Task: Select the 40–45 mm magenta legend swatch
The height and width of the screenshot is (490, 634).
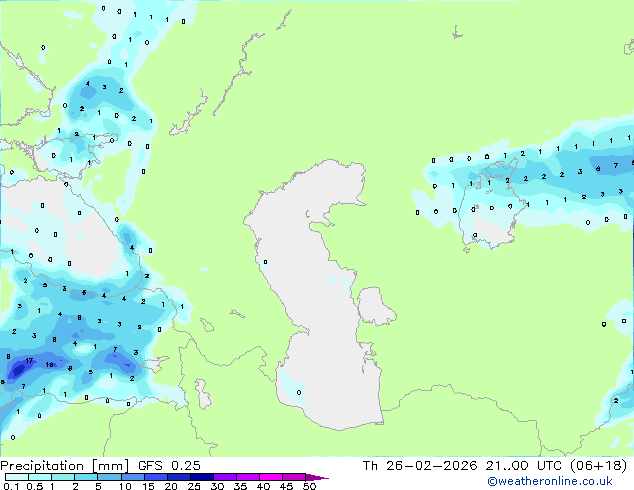Action: pyautogui.click(x=271, y=477)
